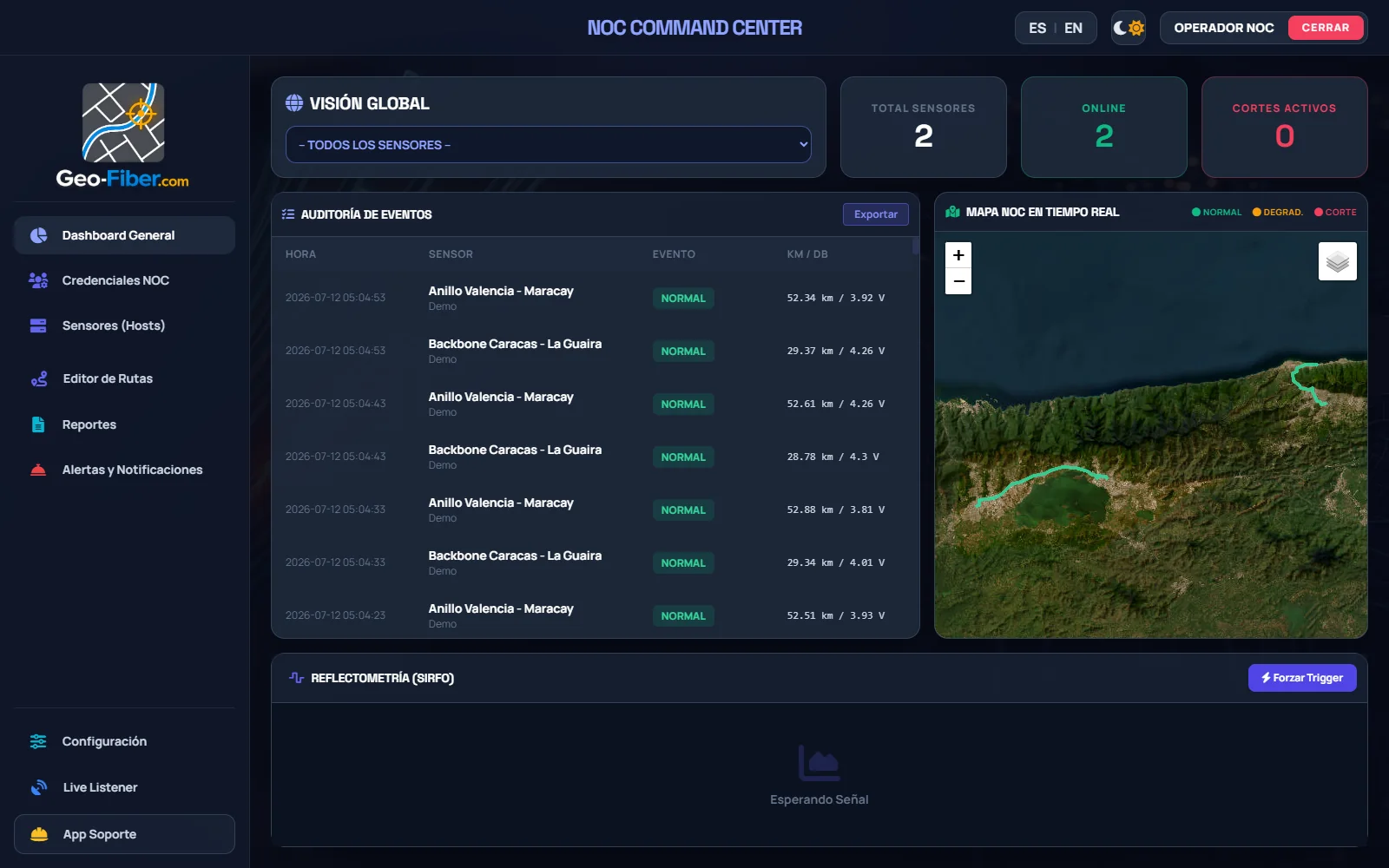1389x868 pixels.
Task: Click the Configuración sliders icon
Action: click(x=38, y=741)
